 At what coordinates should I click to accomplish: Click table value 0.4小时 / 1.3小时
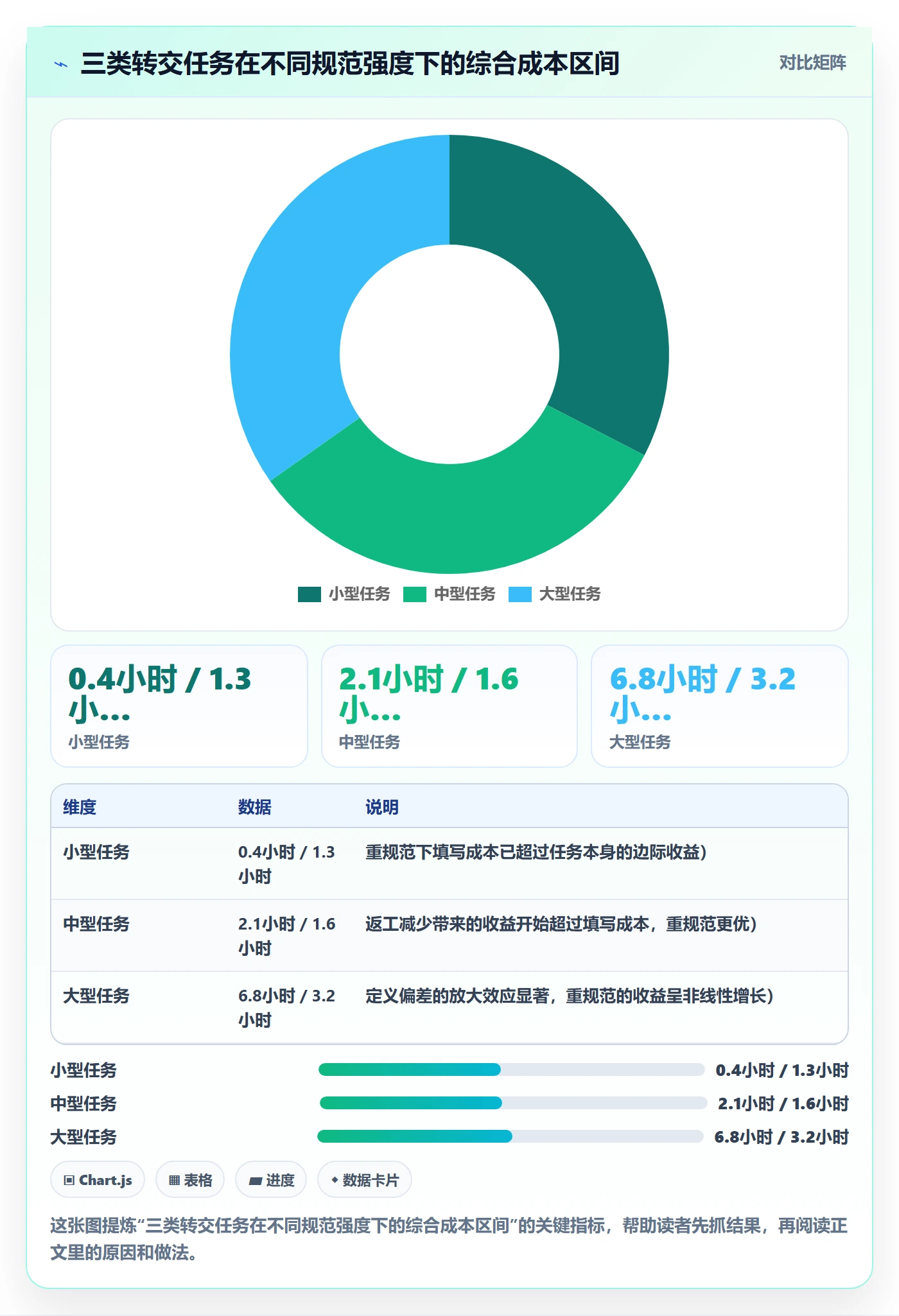click(x=287, y=864)
